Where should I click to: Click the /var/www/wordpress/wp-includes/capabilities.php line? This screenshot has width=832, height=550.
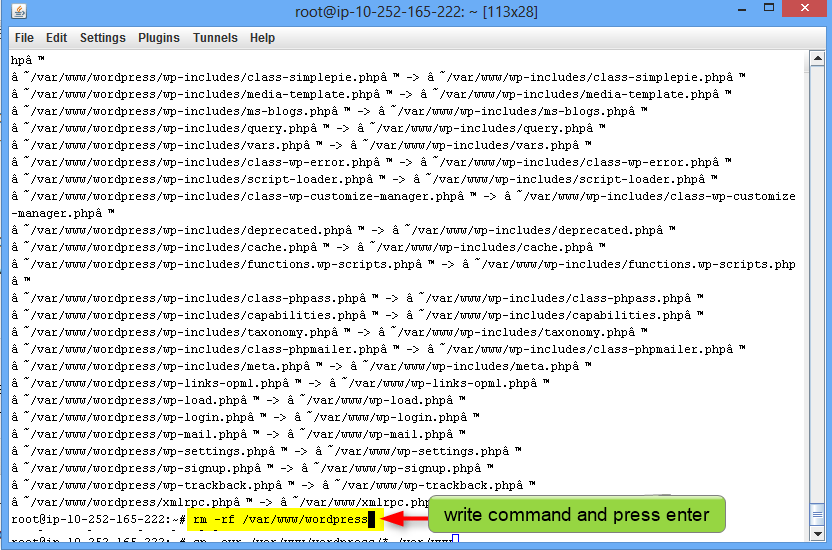point(357,315)
